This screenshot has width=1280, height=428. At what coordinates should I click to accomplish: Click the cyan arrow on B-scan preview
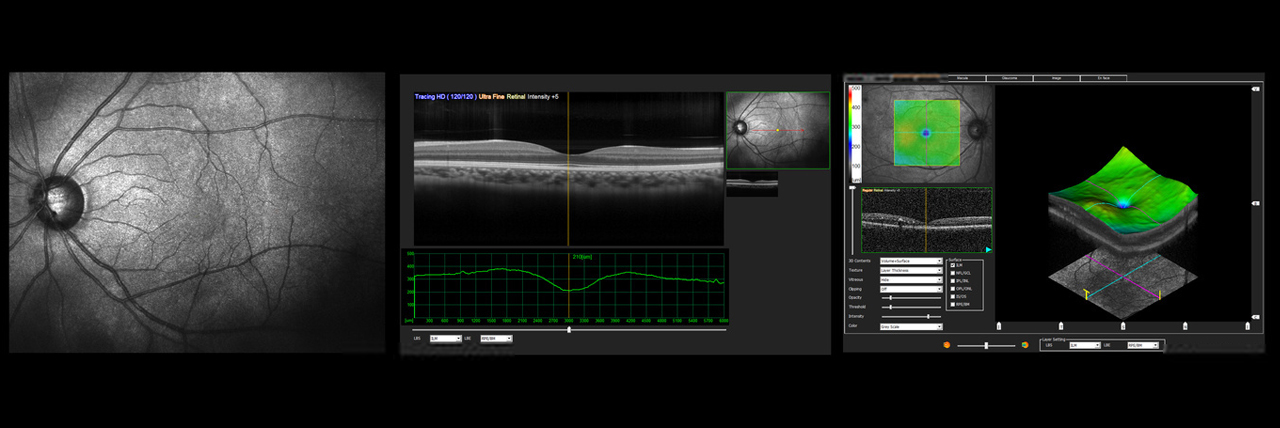point(988,249)
